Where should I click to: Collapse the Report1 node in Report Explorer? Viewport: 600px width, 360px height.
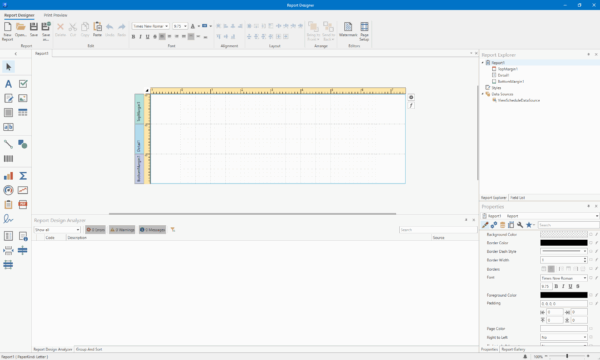pos(483,63)
